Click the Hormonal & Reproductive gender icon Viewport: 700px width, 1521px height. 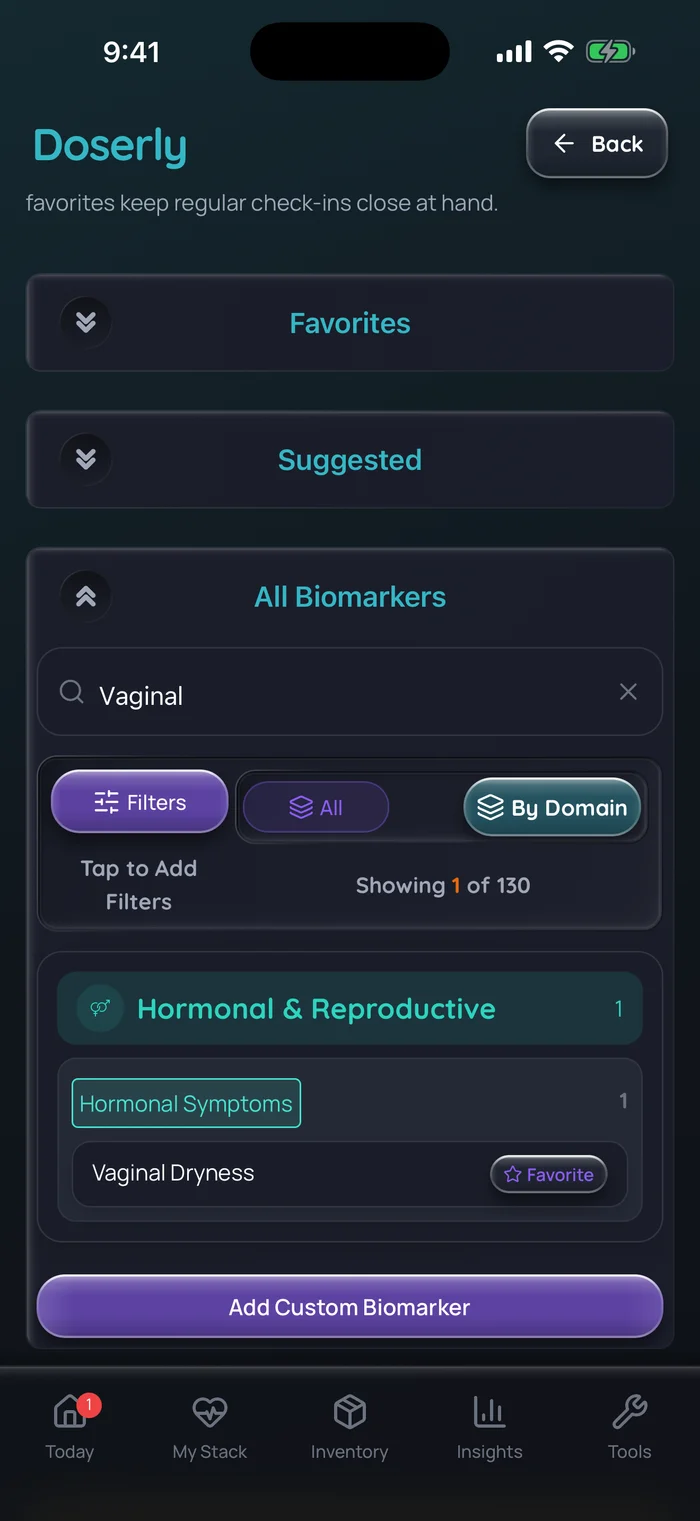100,1008
